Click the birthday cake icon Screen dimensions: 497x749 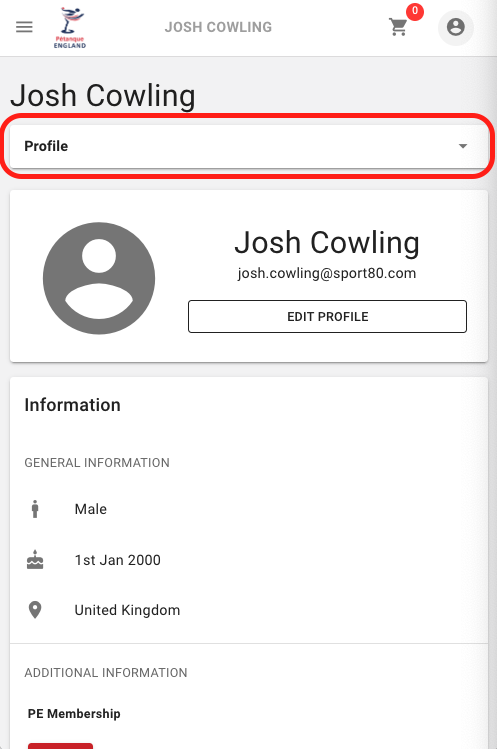click(35, 560)
